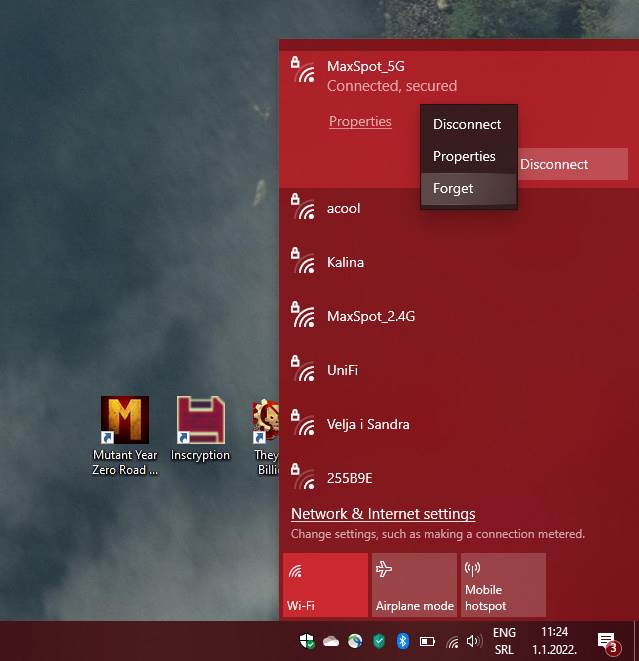The image size is (639, 661).
Task: Open the OneDrive cloud tray icon
Action: (x=331, y=641)
